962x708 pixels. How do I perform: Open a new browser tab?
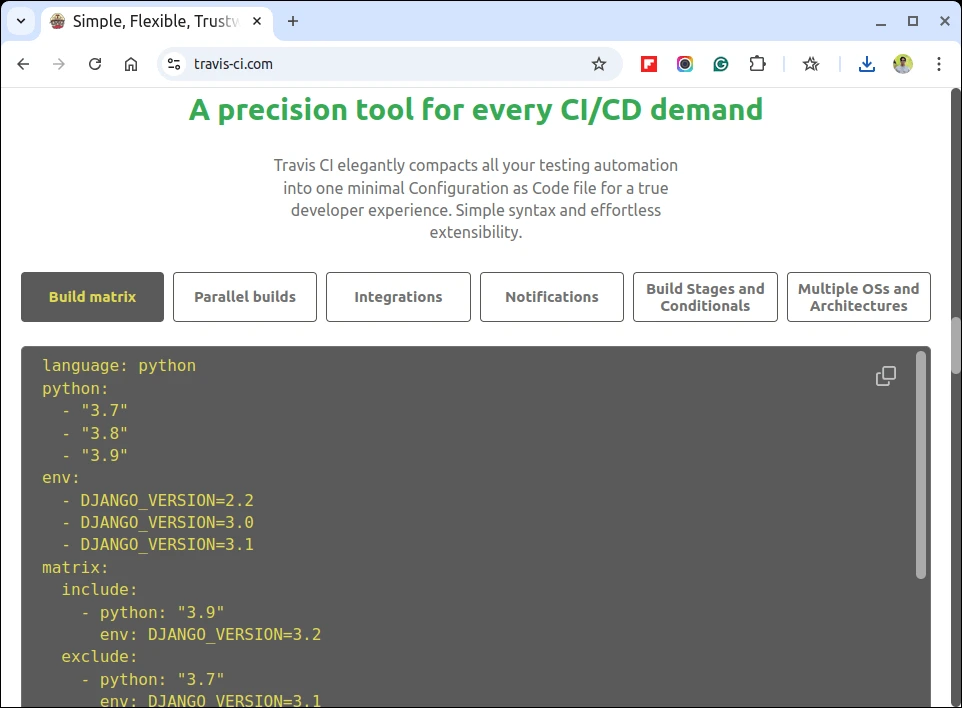293,21
